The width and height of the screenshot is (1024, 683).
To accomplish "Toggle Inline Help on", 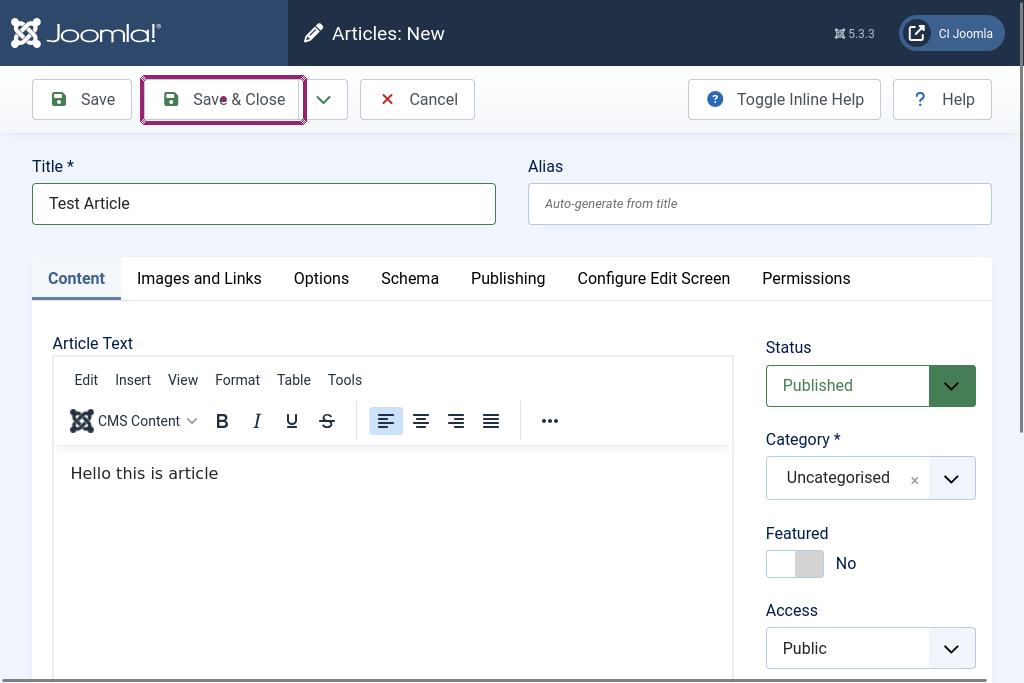I will click(784, 100).
